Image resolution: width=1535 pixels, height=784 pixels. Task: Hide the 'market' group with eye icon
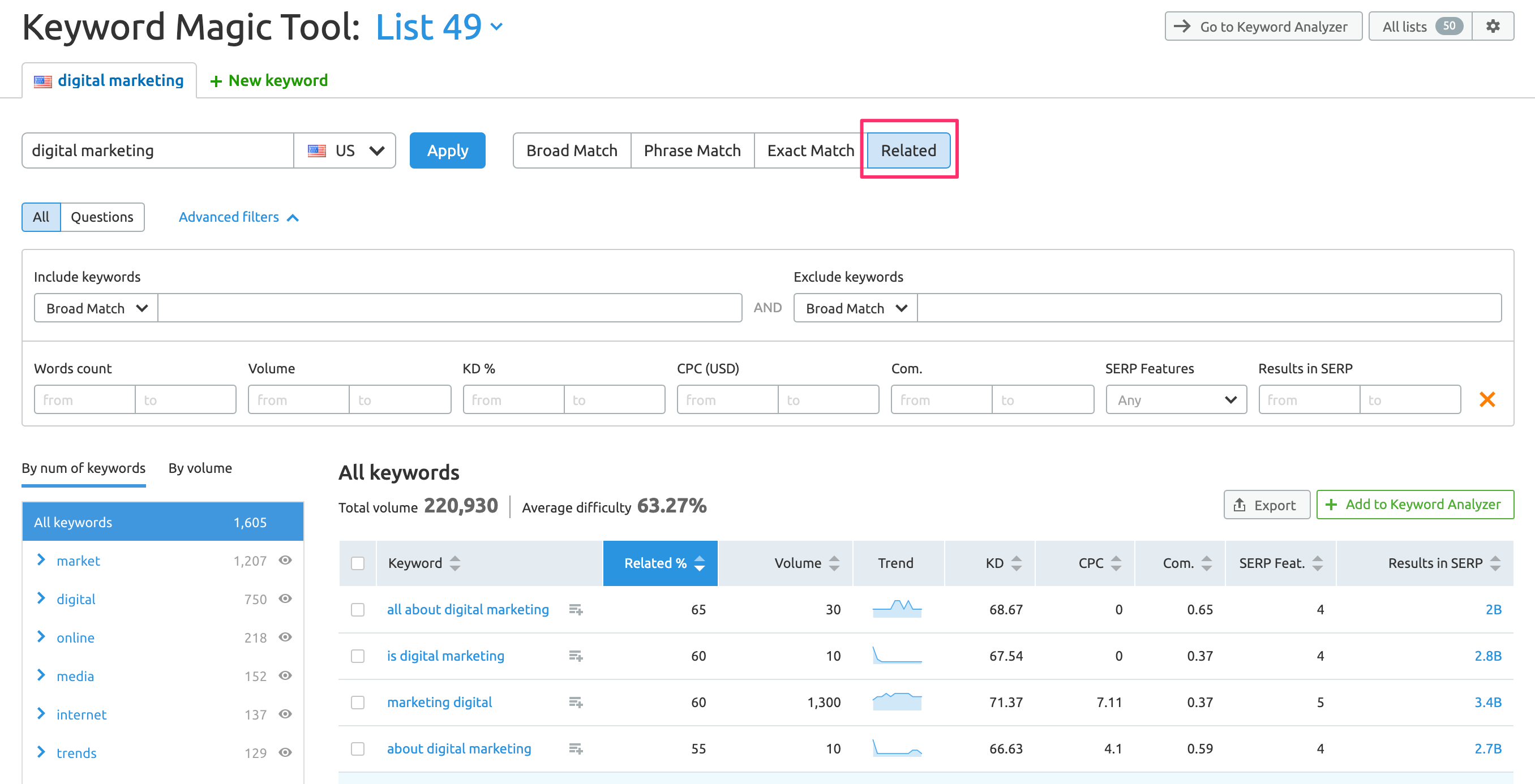tap(285, 560)
